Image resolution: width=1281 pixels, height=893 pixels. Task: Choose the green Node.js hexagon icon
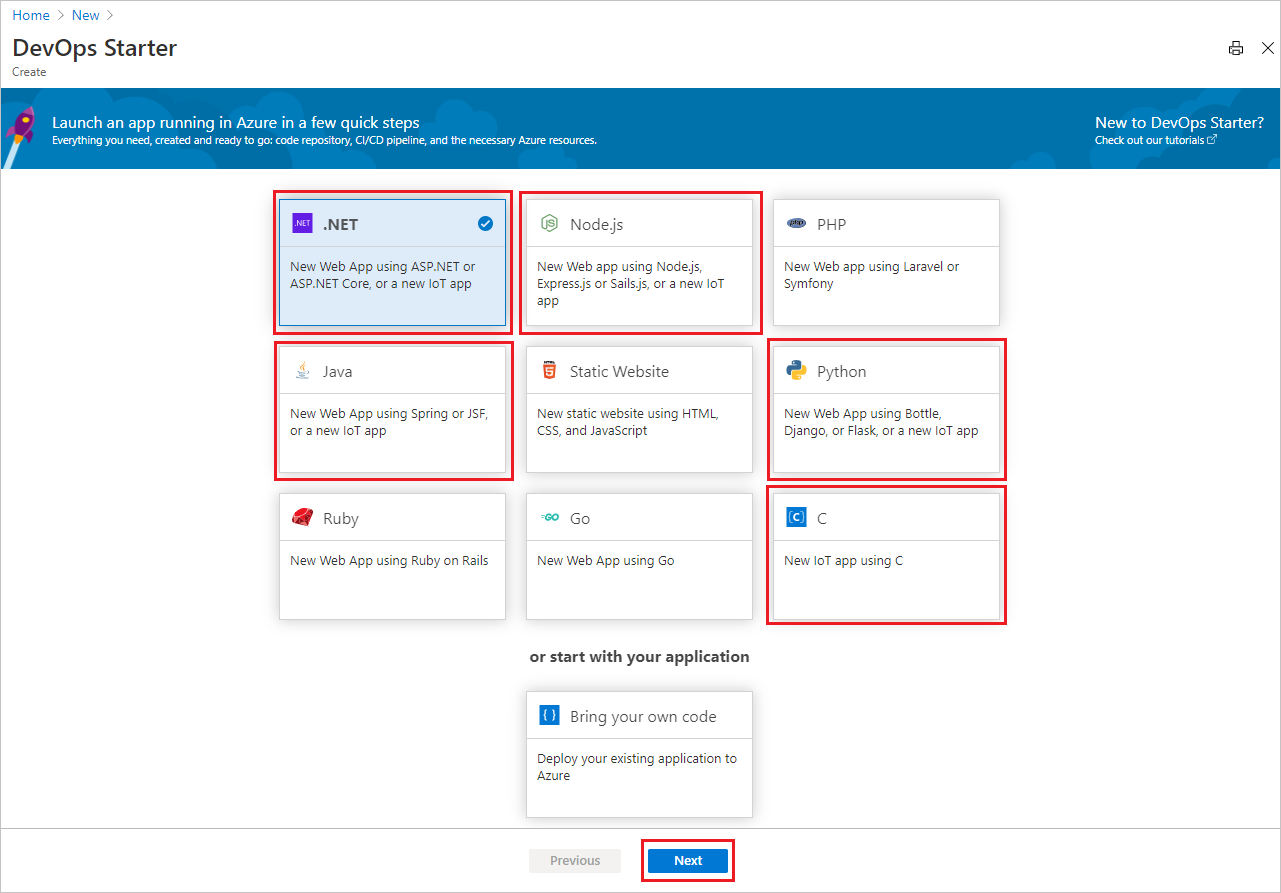point(549,224)
